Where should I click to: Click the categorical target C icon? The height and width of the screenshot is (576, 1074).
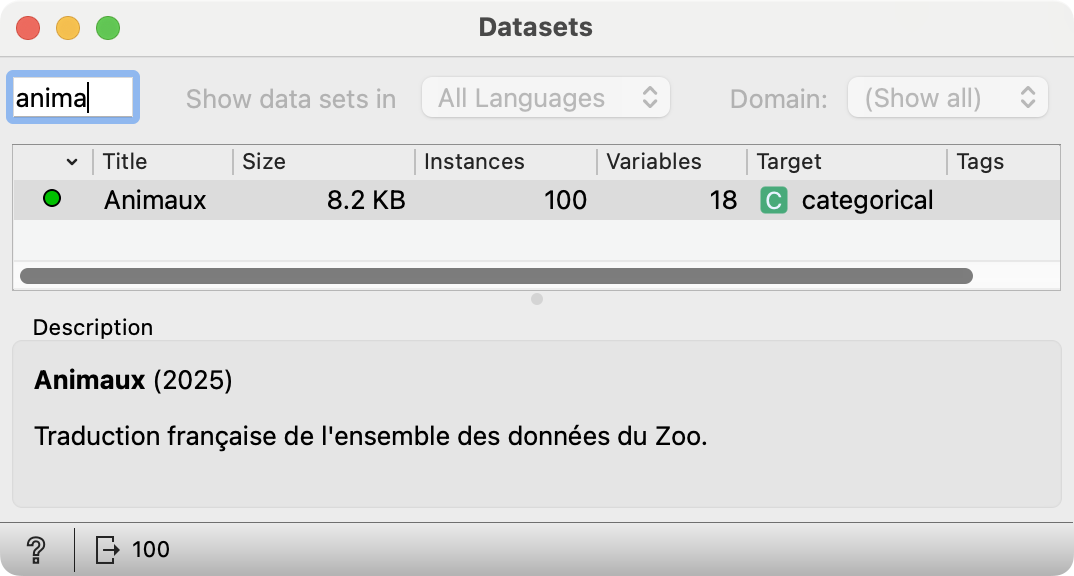pos(774,201)
